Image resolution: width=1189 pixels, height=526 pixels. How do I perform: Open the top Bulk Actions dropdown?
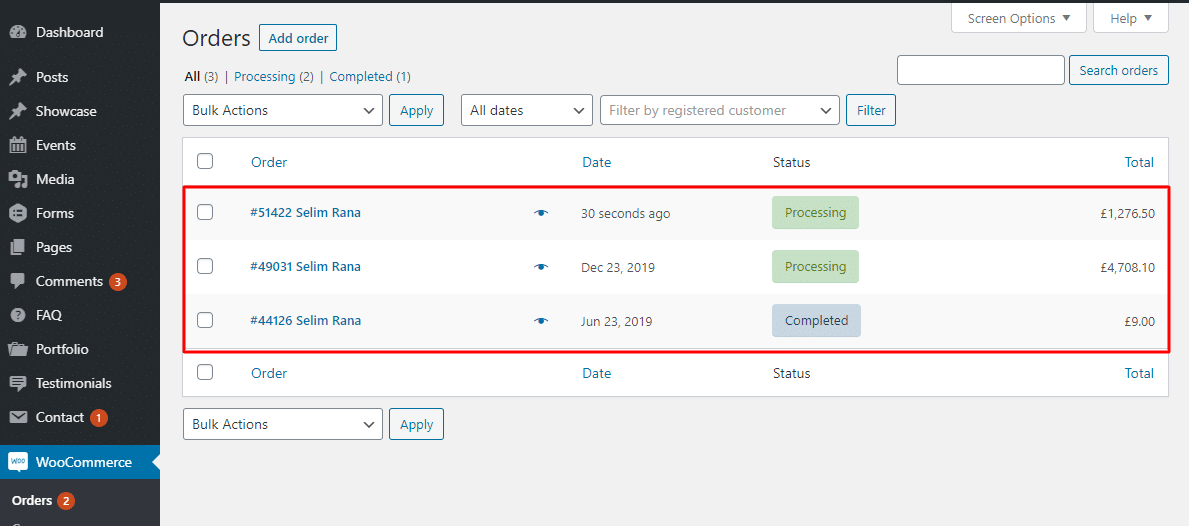click(x=282, y=110)
